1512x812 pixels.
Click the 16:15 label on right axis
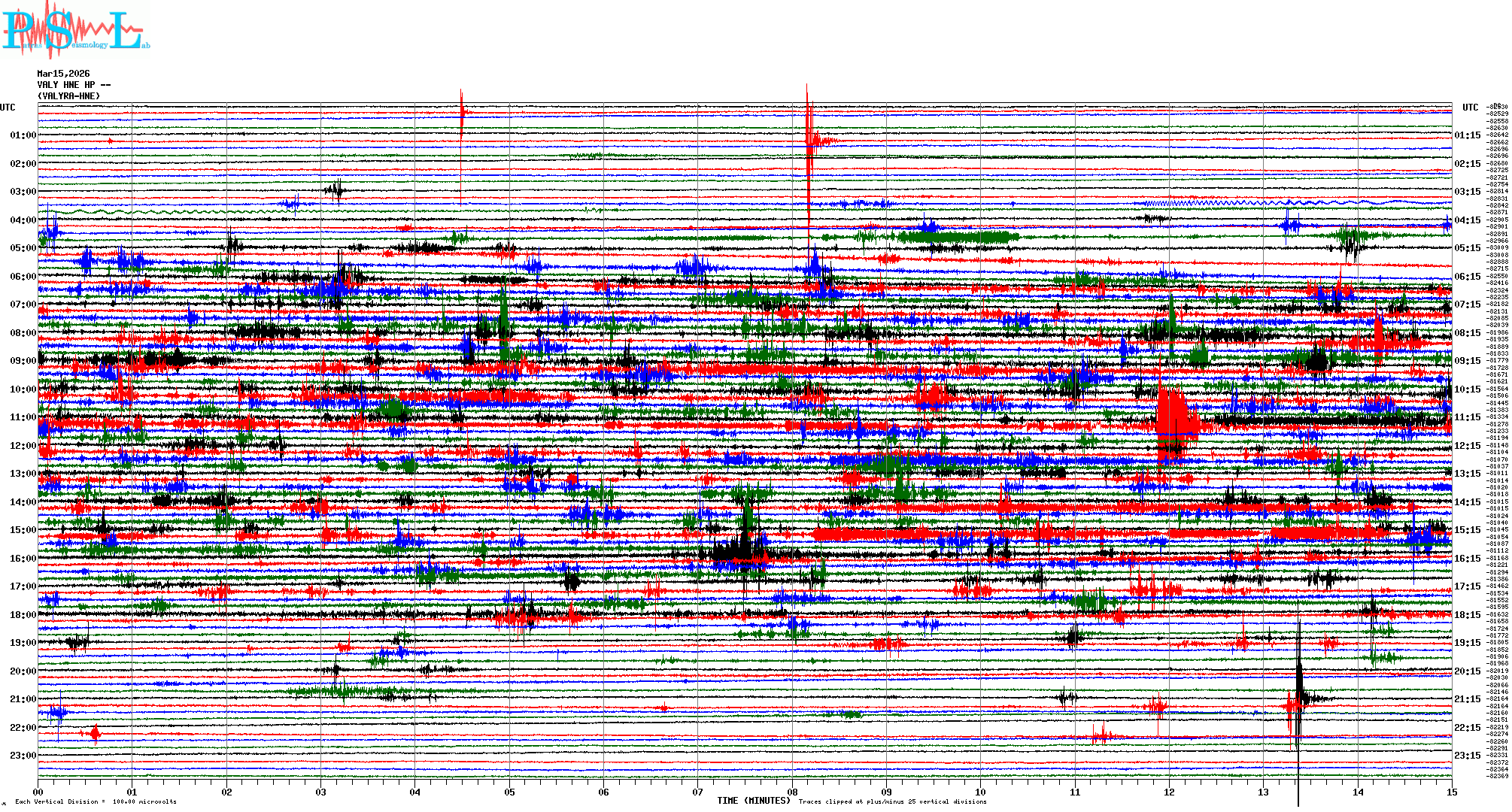pyautogui.click(x=1467, y=559)
